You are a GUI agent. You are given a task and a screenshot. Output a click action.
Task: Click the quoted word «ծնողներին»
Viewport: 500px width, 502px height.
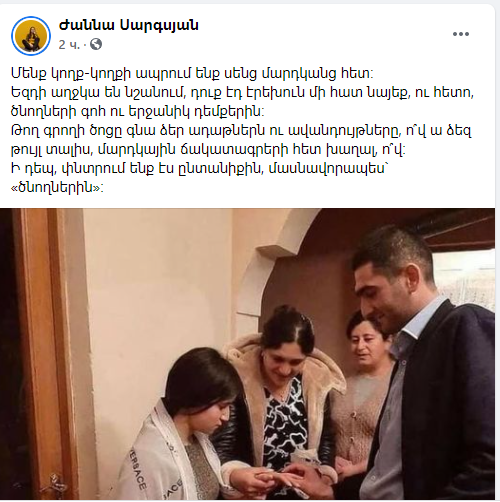coord(57,188)
